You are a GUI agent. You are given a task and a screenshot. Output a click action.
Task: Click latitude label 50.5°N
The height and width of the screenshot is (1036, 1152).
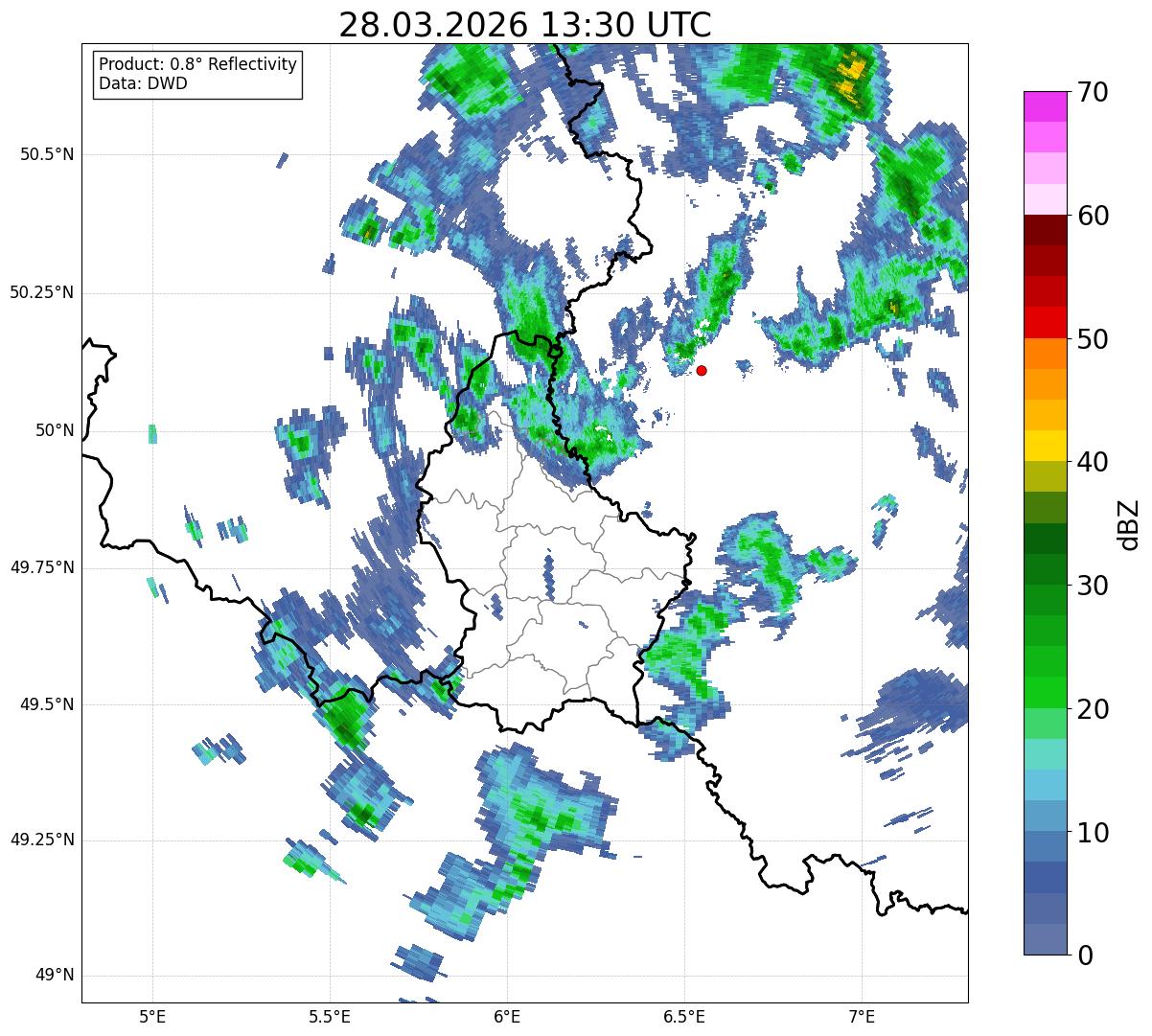click(47, 154)
